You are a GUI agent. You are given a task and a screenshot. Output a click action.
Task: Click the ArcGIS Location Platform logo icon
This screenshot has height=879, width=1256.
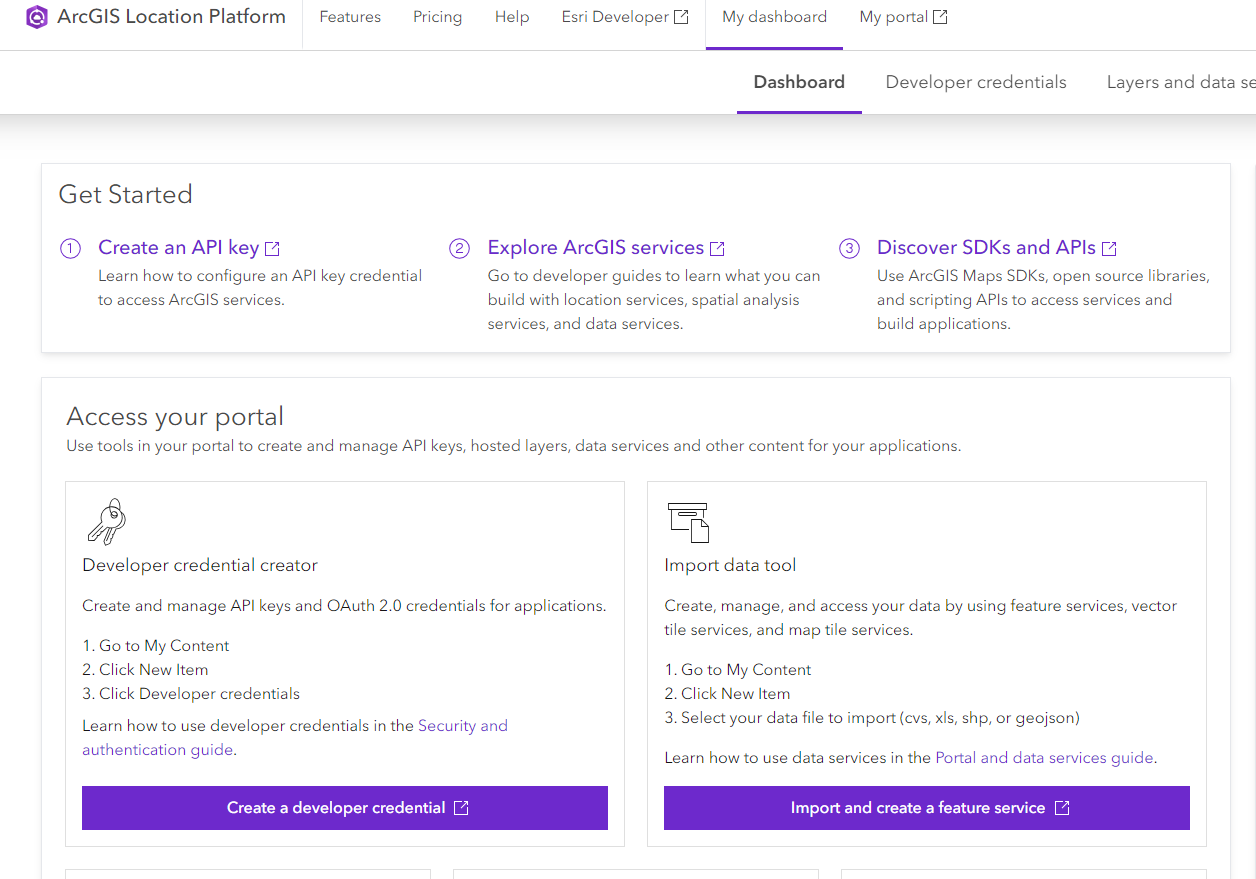pos(37,17)
